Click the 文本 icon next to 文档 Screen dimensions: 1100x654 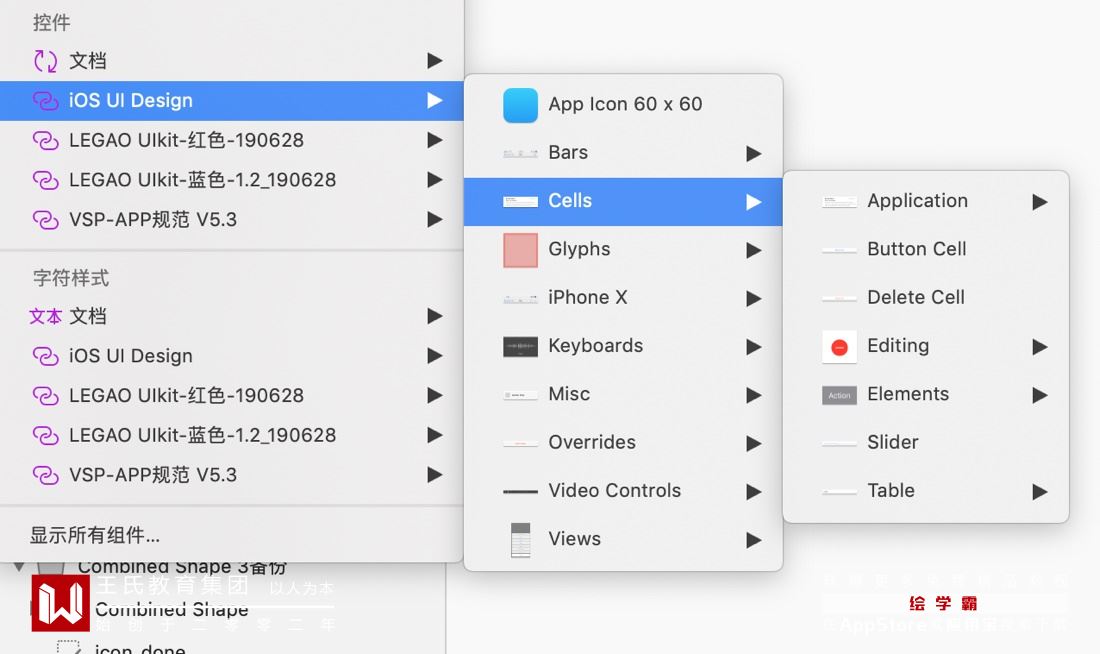[x=46, y=316]
